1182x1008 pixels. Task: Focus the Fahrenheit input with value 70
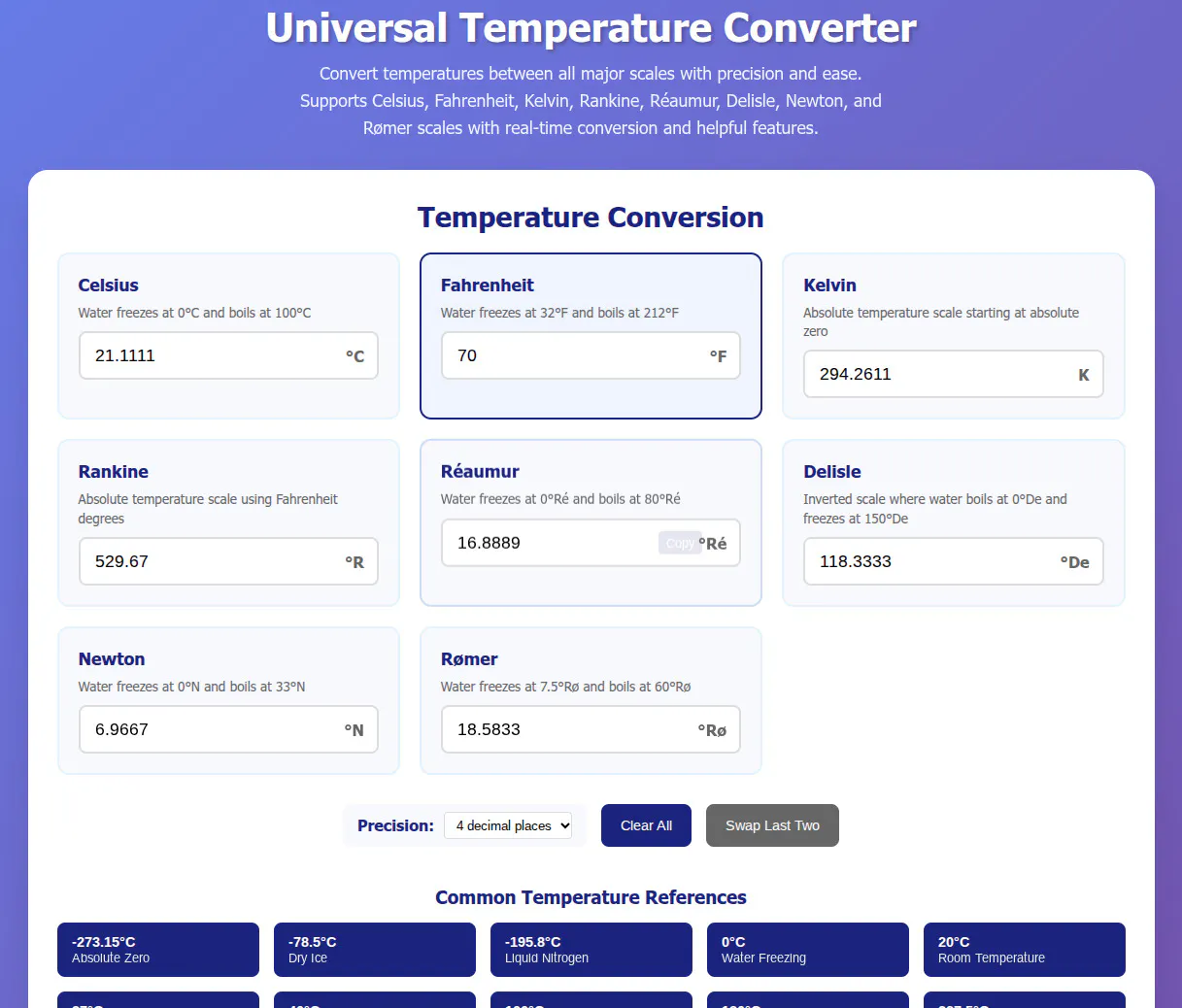point(591,355)
